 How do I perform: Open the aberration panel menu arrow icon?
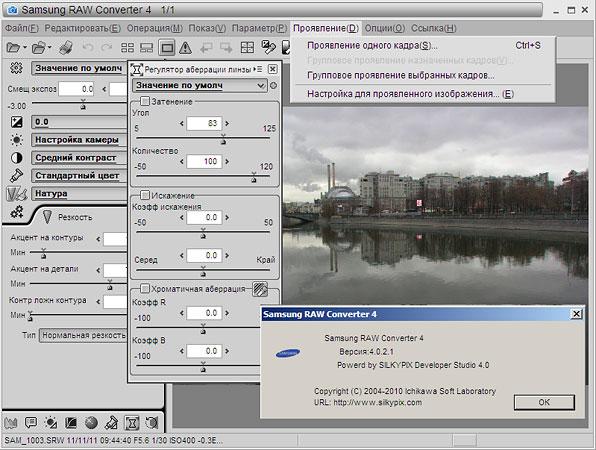(258, 69)
